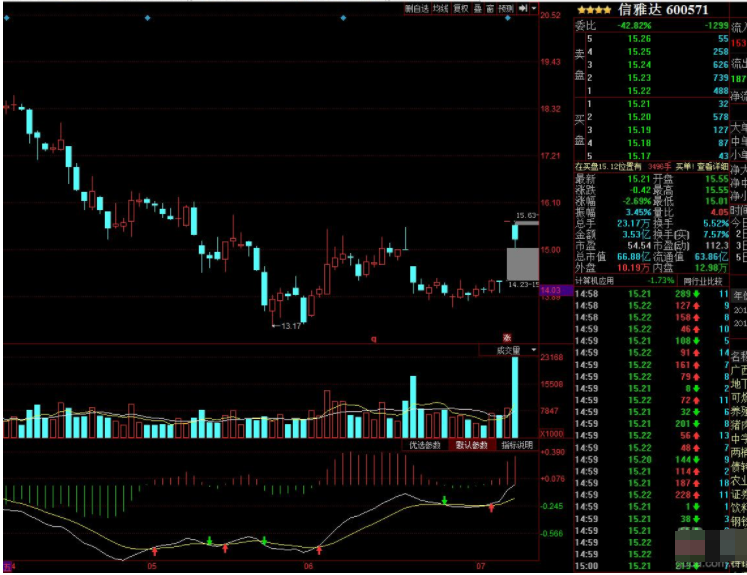Screen dimensions: 747x575
Task: Click the blue diamond marker above latest candle
Action: click(x=507, y=18)
